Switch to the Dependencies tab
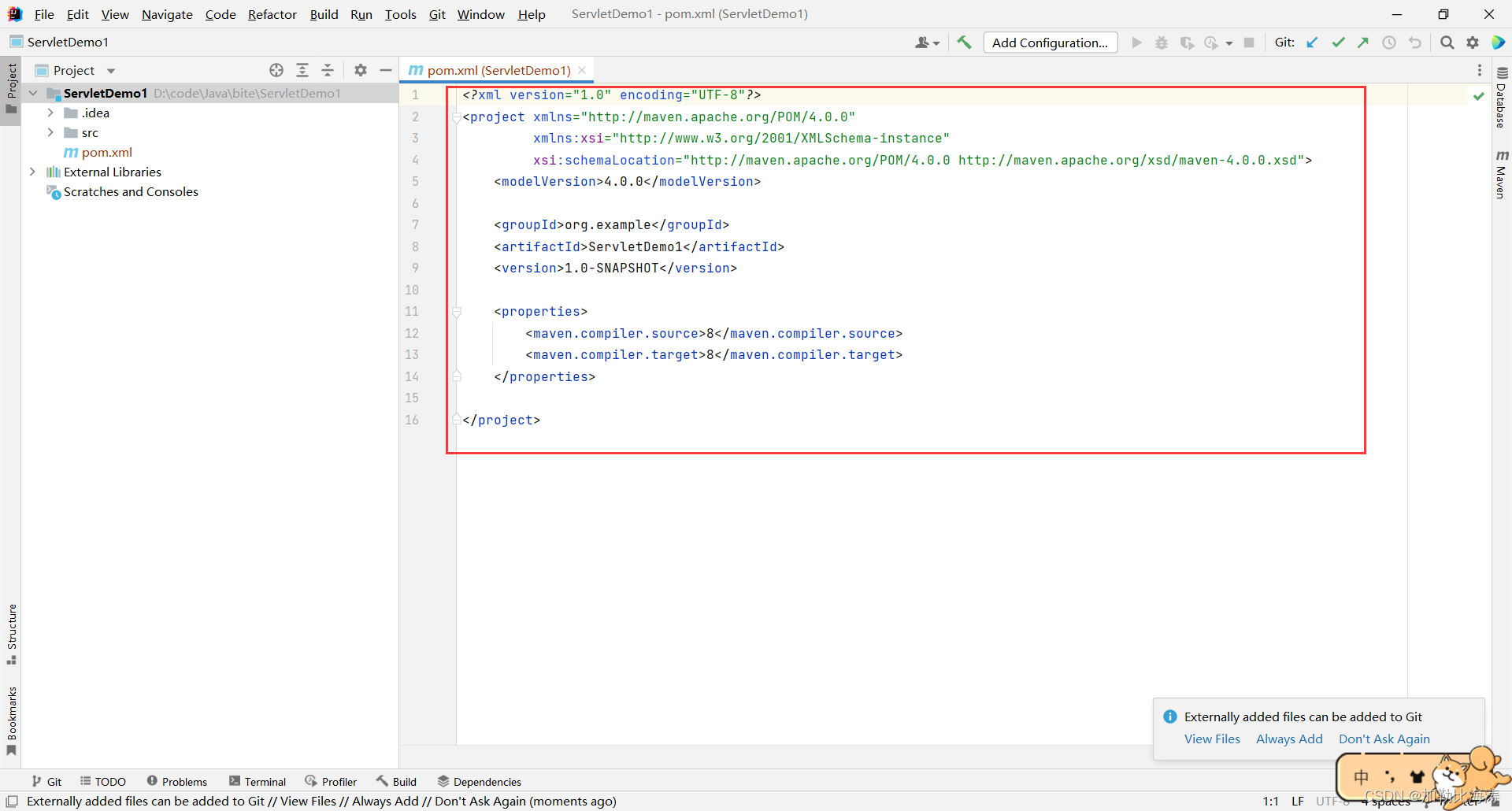The image size is (1512, 811). point(486,781)
